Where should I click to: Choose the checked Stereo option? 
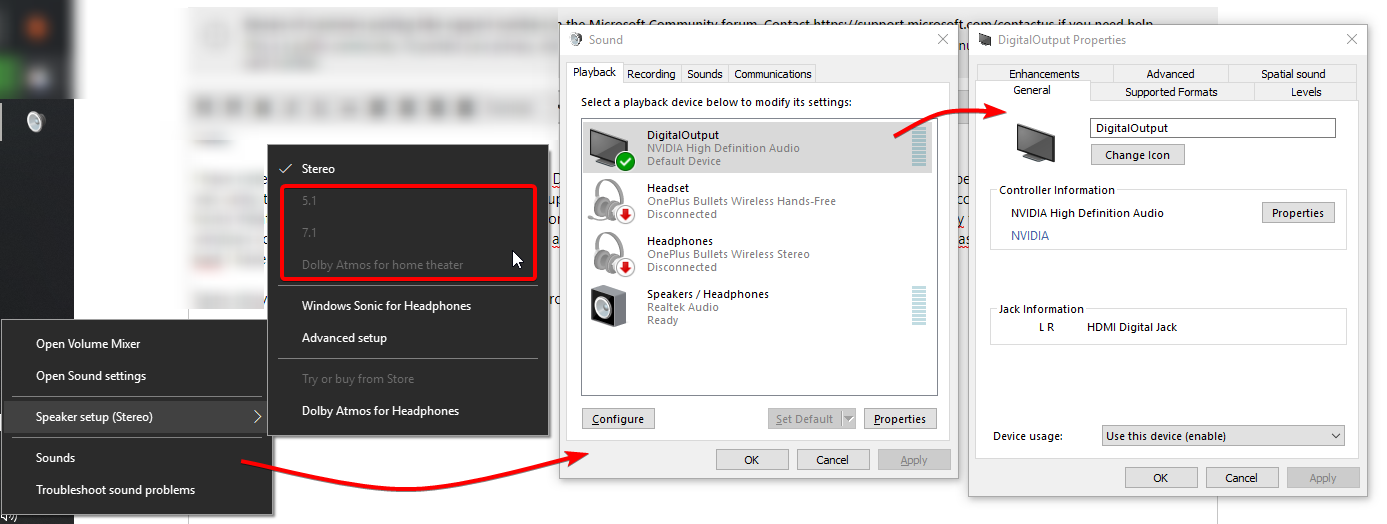(x=408, y=169)
